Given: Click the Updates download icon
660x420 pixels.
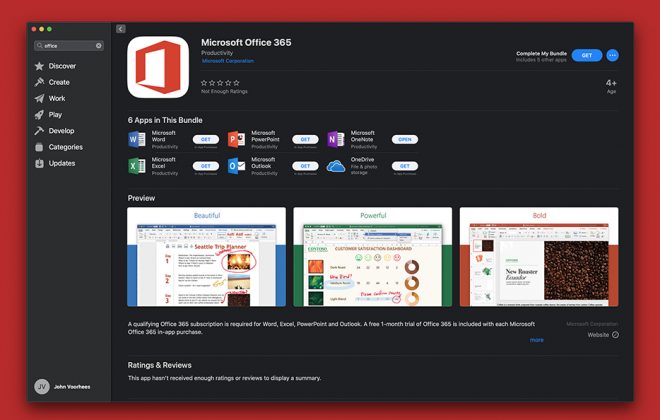Looking at the screenshot, I should (39, 163).
